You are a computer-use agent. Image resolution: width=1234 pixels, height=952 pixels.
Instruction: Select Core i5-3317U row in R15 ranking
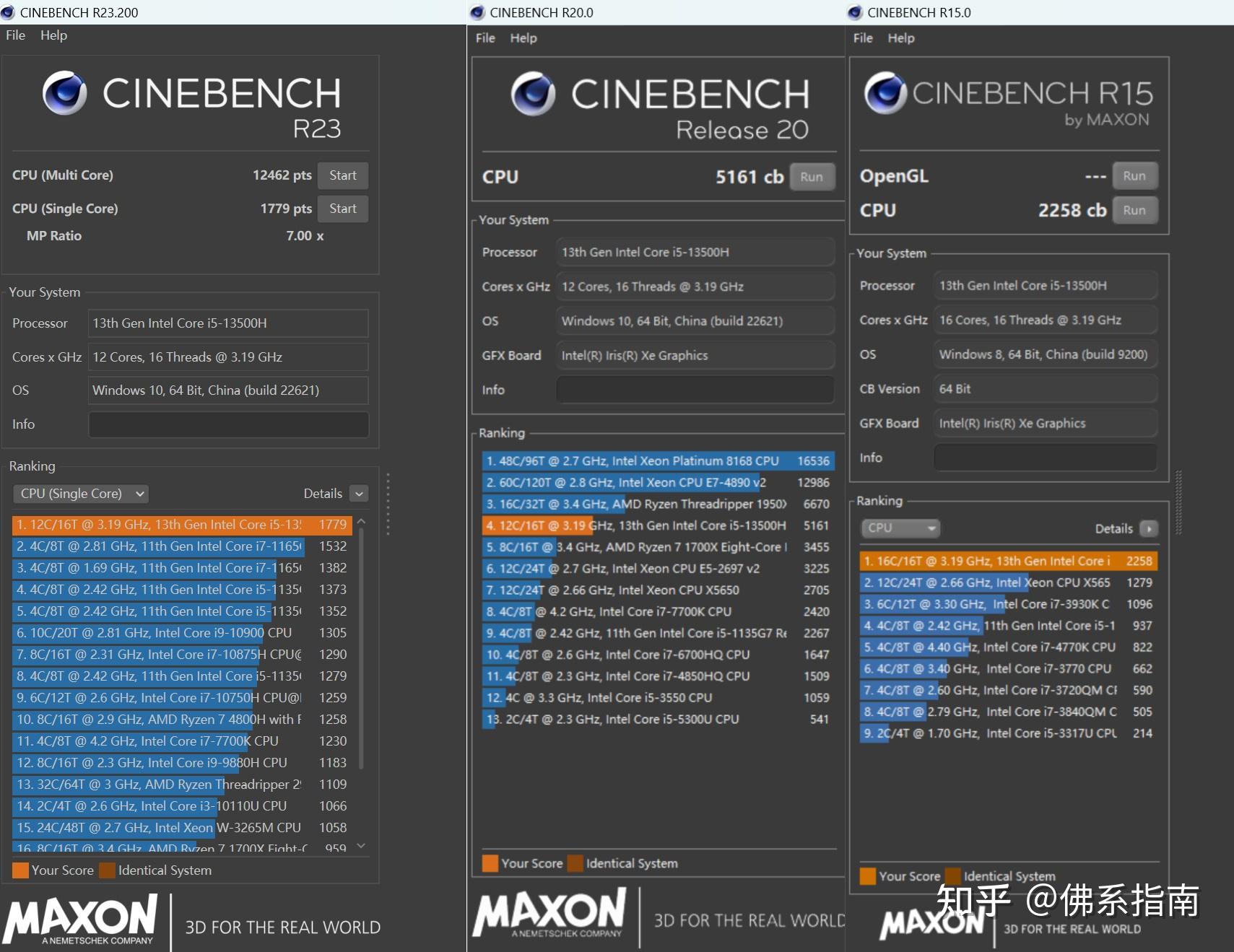(1009, 733)
